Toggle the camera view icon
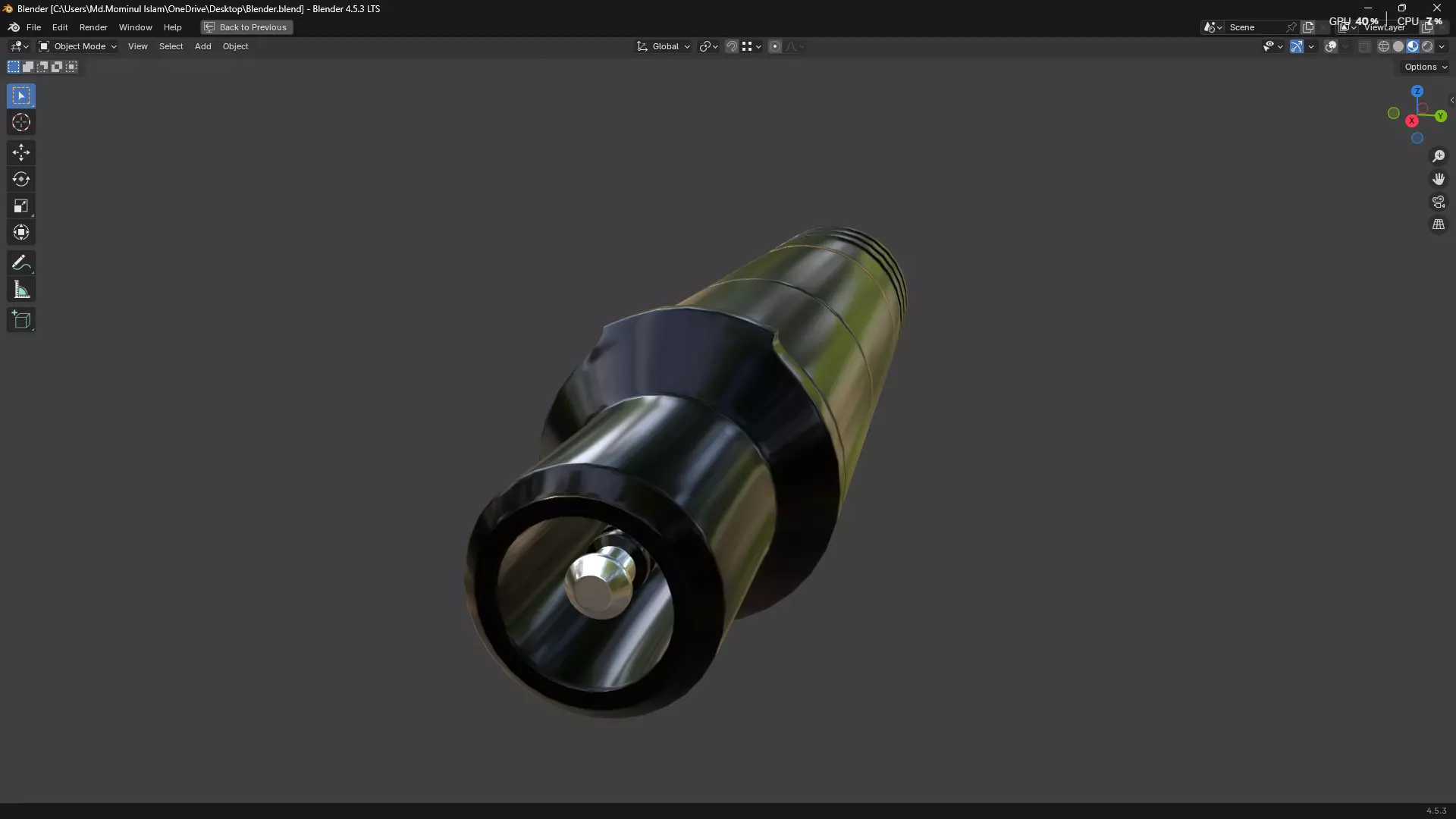 tap(1439, 202)
